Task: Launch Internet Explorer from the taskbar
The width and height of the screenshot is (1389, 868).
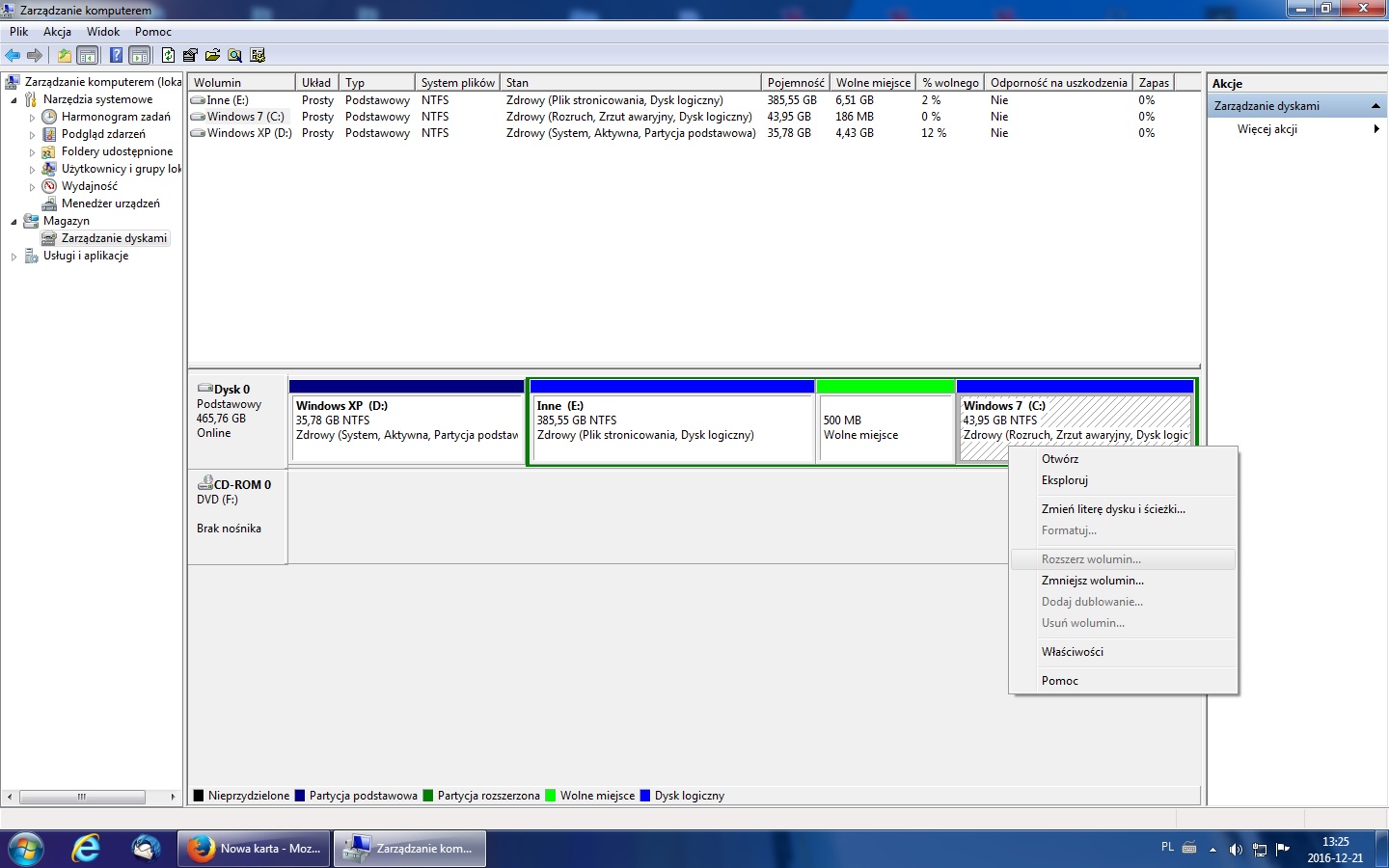Action: (x=86, y=849)
